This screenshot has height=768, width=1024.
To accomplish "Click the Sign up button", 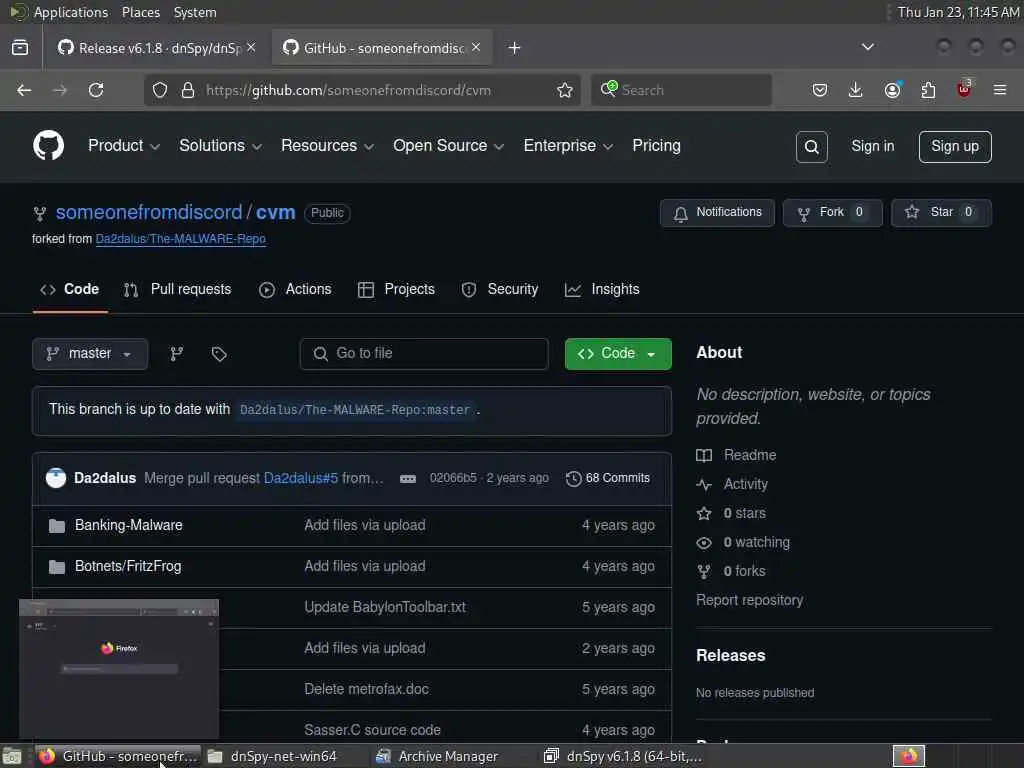I will 955,147.
